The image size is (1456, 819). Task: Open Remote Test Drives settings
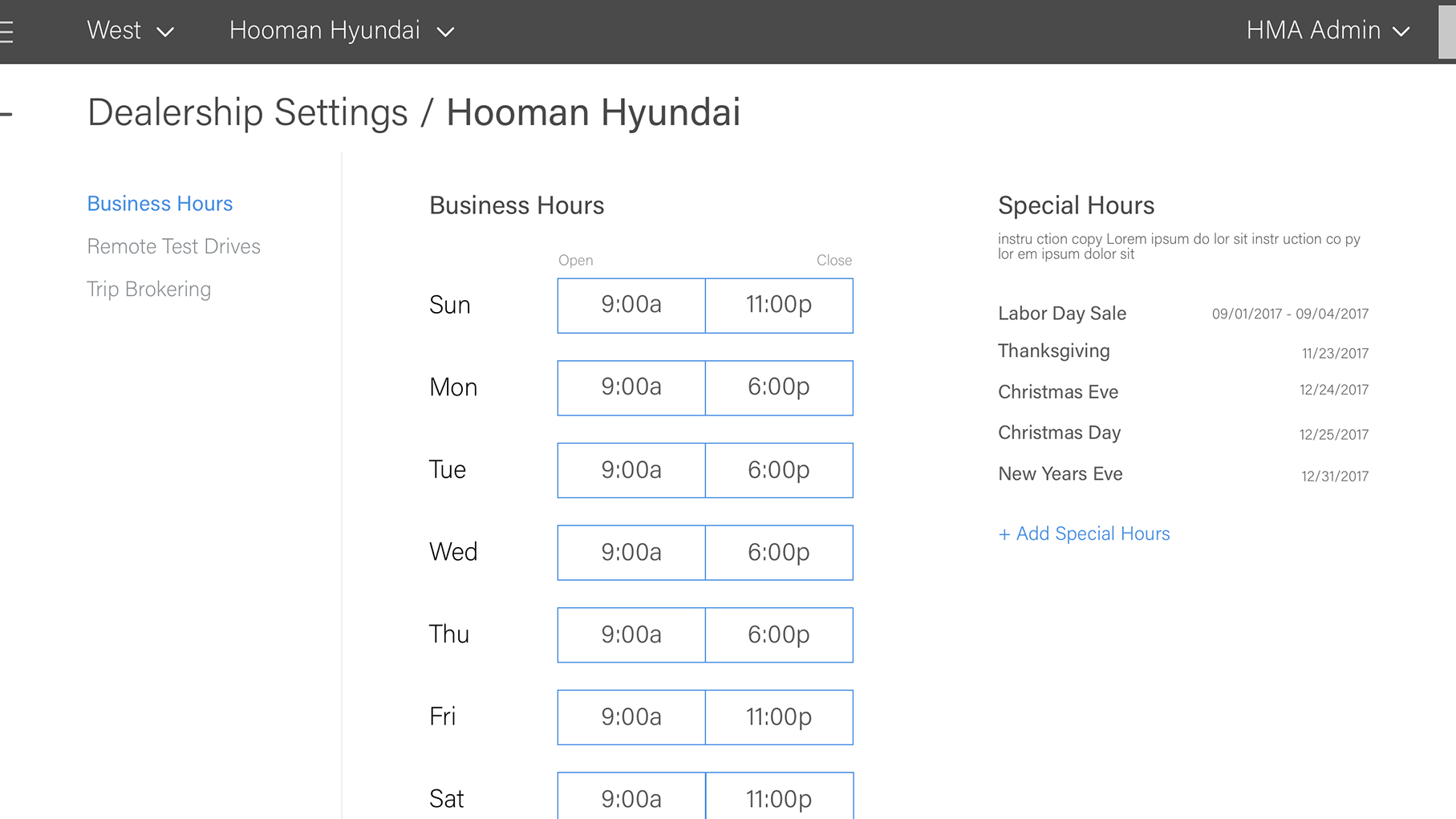[x=173, y=246]
